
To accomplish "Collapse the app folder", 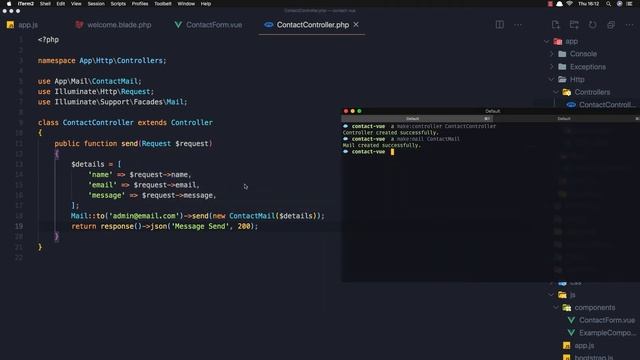I will click(x=547, y=41).
